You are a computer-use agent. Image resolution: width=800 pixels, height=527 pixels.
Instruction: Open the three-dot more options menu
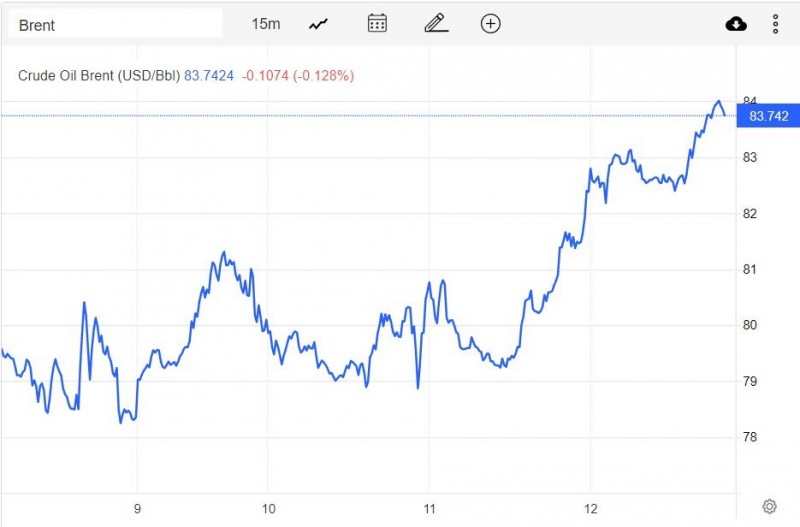[x=776, y=24]
